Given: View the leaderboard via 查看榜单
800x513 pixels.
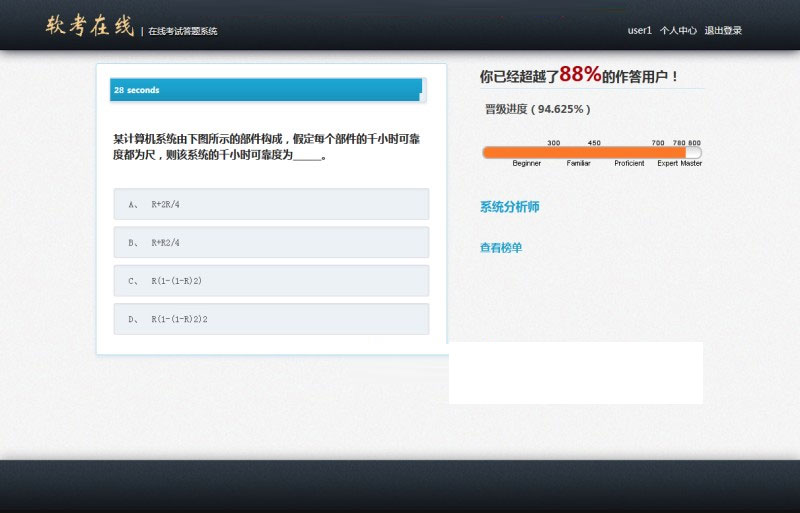Looking at the screenshot, I should pyautogui.click(x=500, y=247).
